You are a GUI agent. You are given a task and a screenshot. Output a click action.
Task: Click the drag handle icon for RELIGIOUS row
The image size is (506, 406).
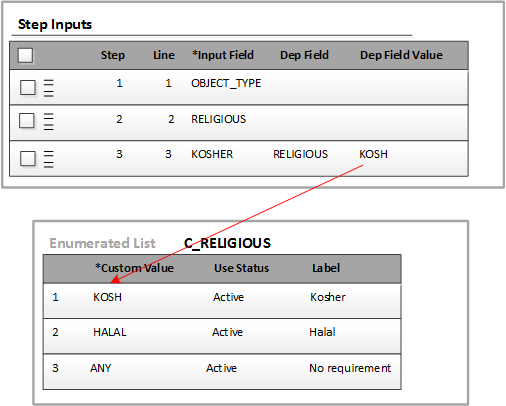(49, 122)
